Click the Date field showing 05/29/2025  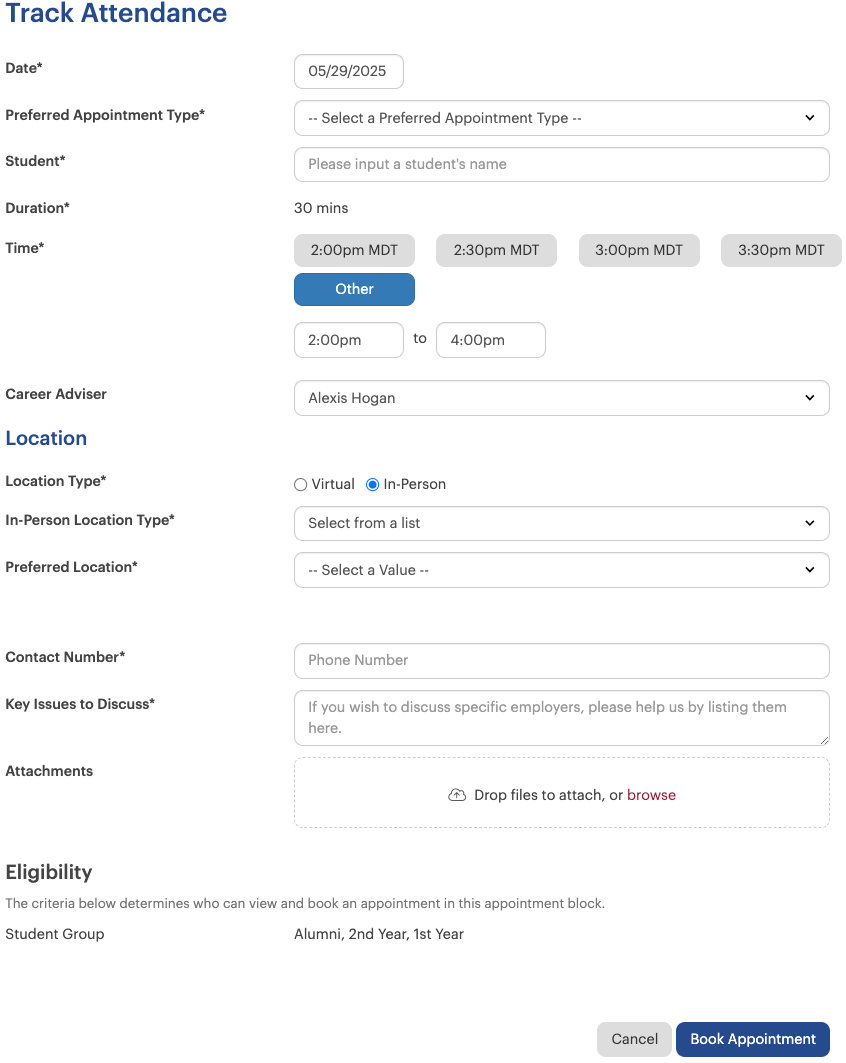pos(348,71)
